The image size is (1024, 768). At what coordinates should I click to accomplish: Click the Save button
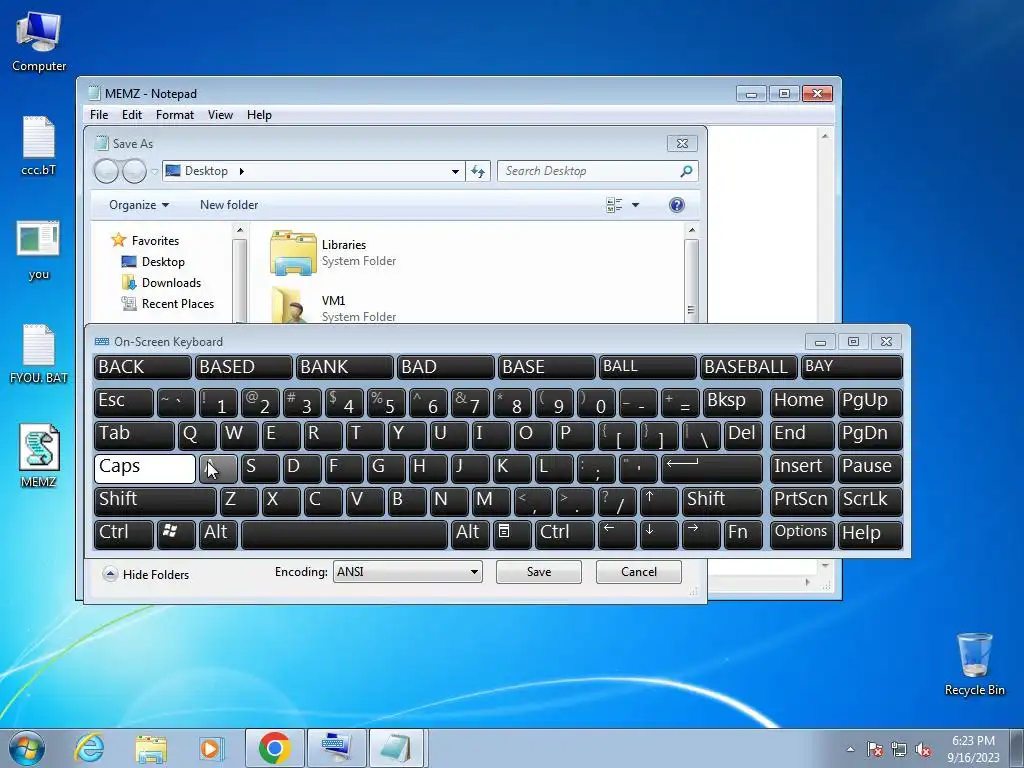539,572
